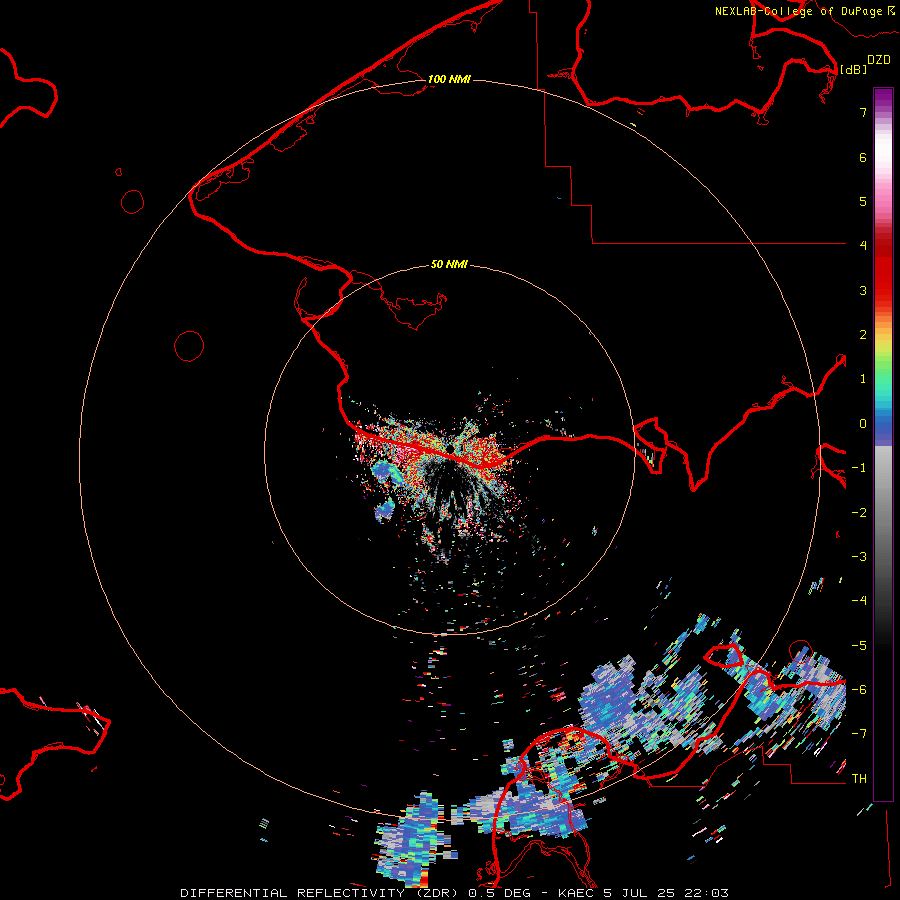Click the DZD product label
This screenshot has width=900, height=900.
click(879, 60)
